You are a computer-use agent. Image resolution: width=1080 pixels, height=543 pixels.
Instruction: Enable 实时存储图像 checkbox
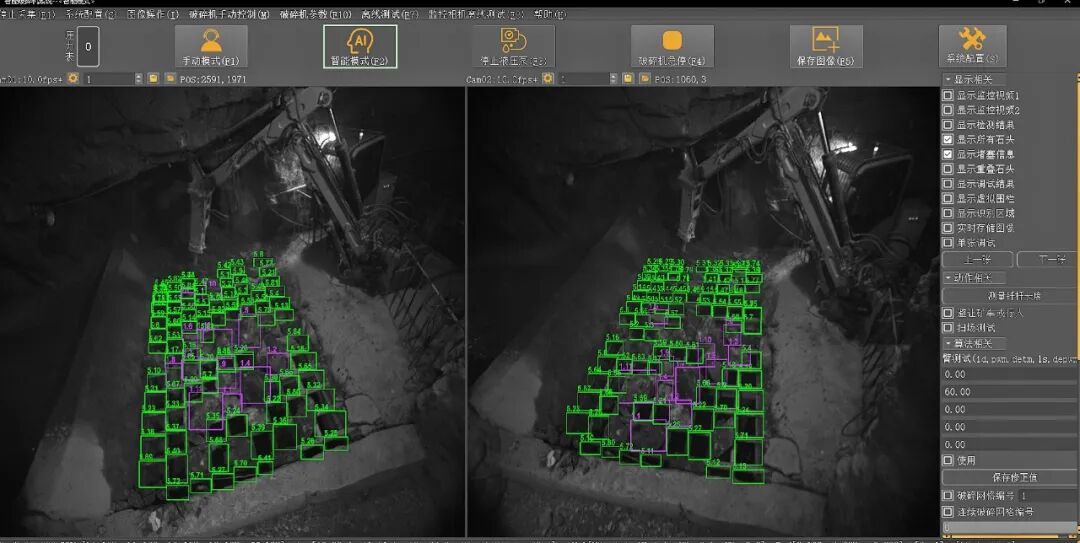(x=948, y=227)
